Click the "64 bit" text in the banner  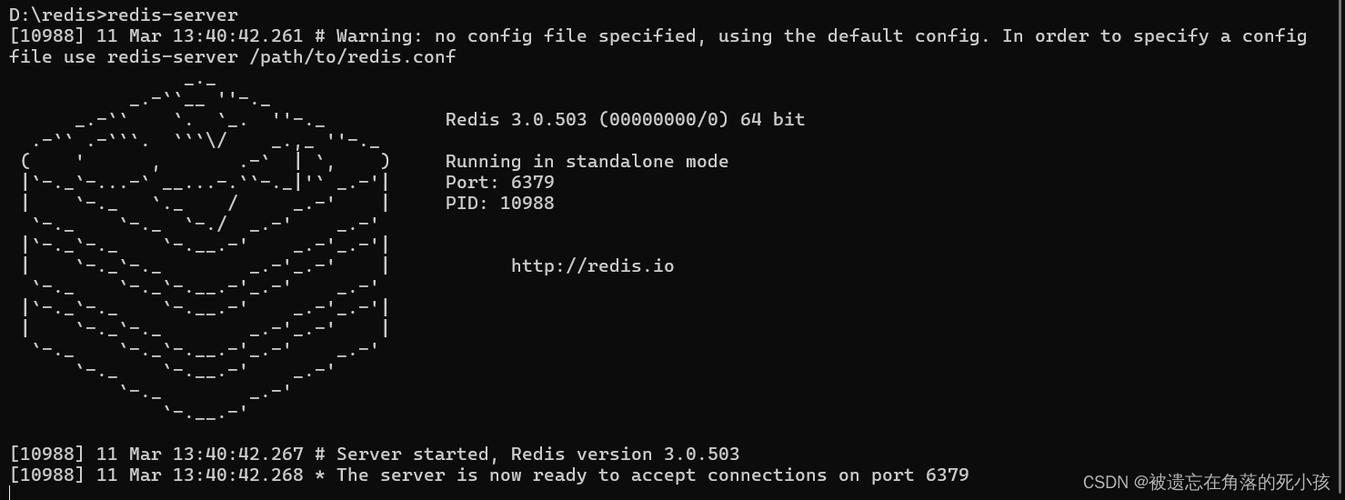772,119
